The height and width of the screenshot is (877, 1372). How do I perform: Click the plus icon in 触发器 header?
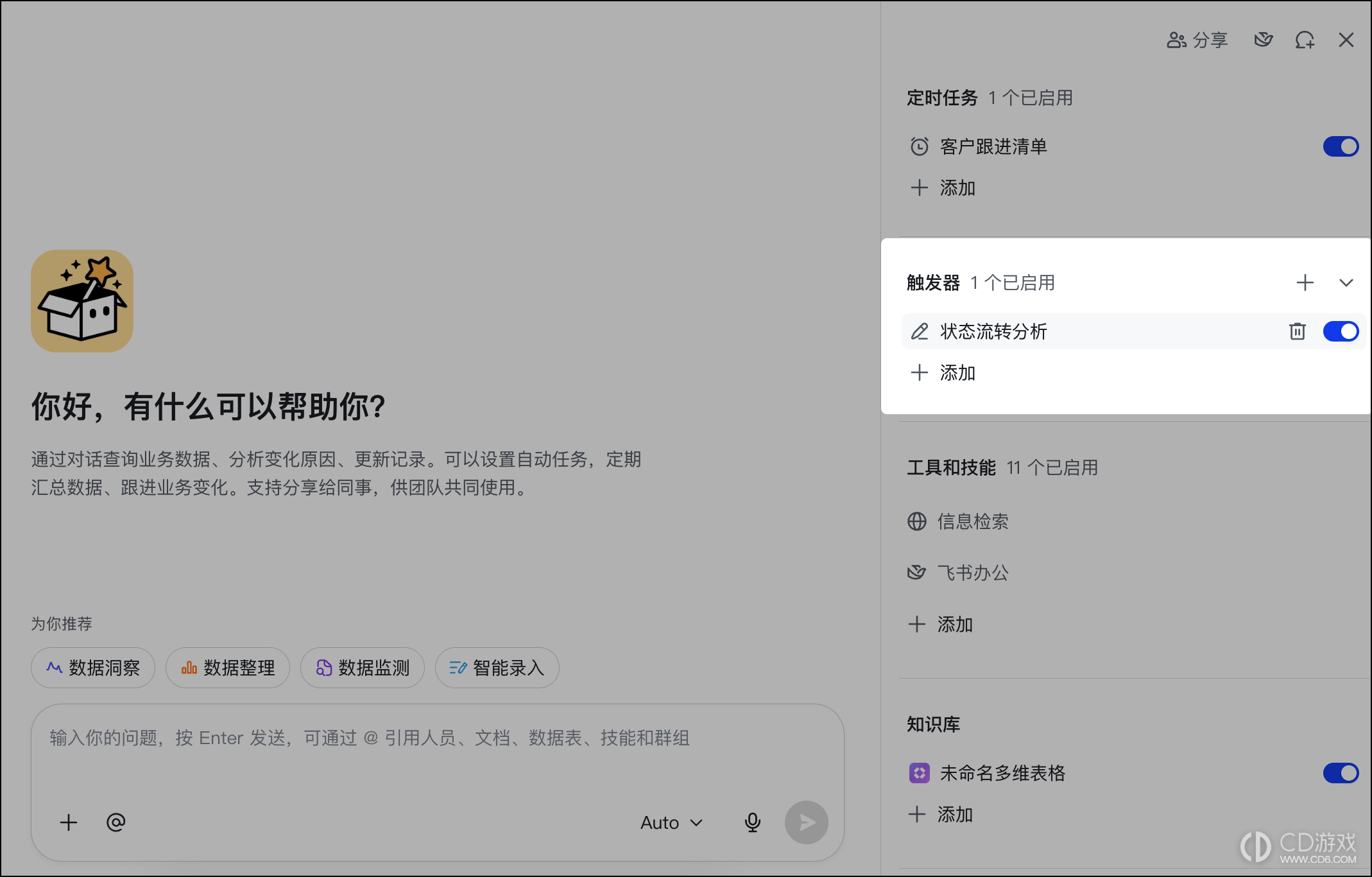point(1305,282)
